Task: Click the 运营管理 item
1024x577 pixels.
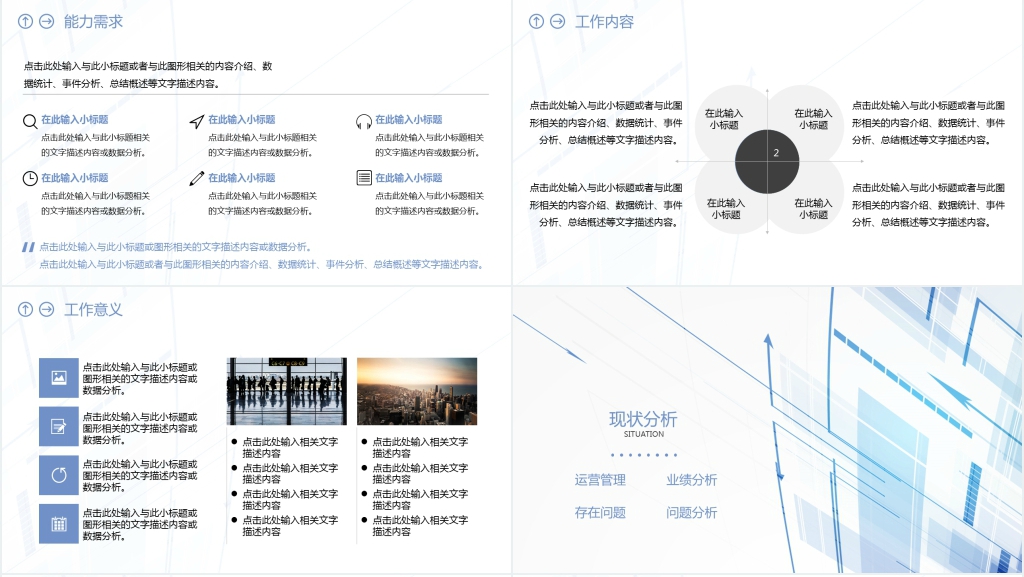Action: pos(600,480)
